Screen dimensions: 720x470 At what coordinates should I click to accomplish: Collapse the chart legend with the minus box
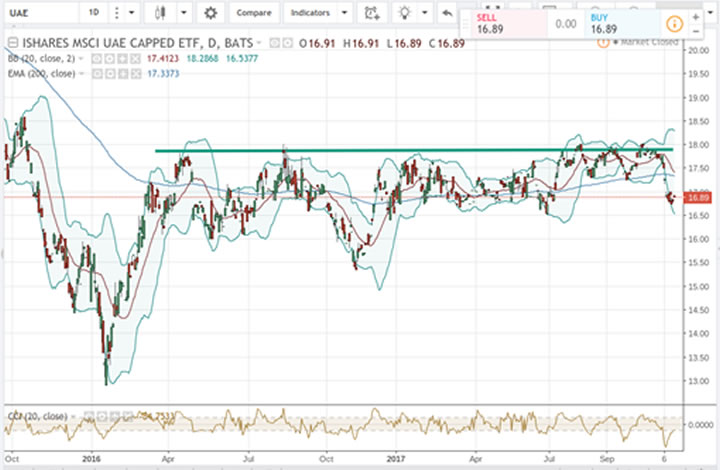[x=13, y=43]
